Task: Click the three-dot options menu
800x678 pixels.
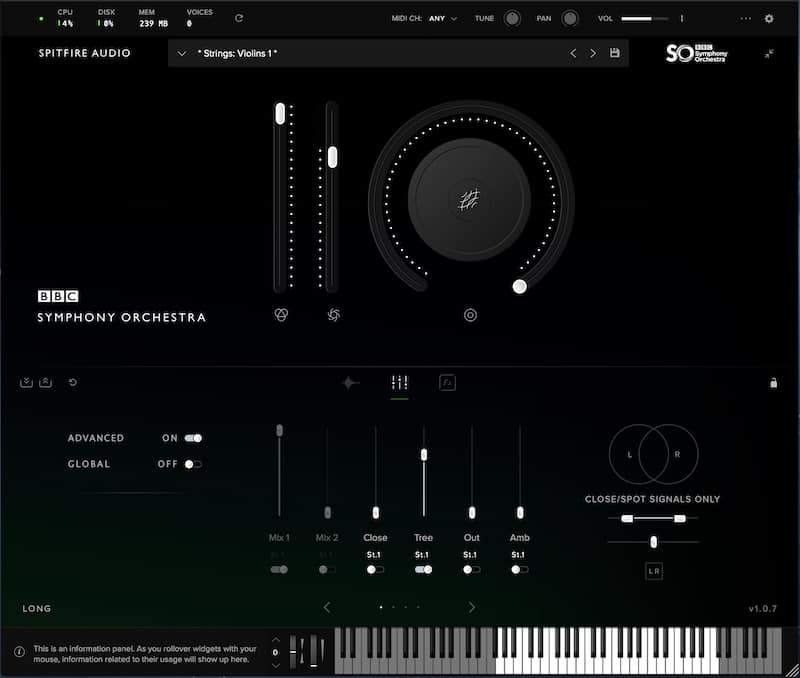Action: click(x=745, y=18)
